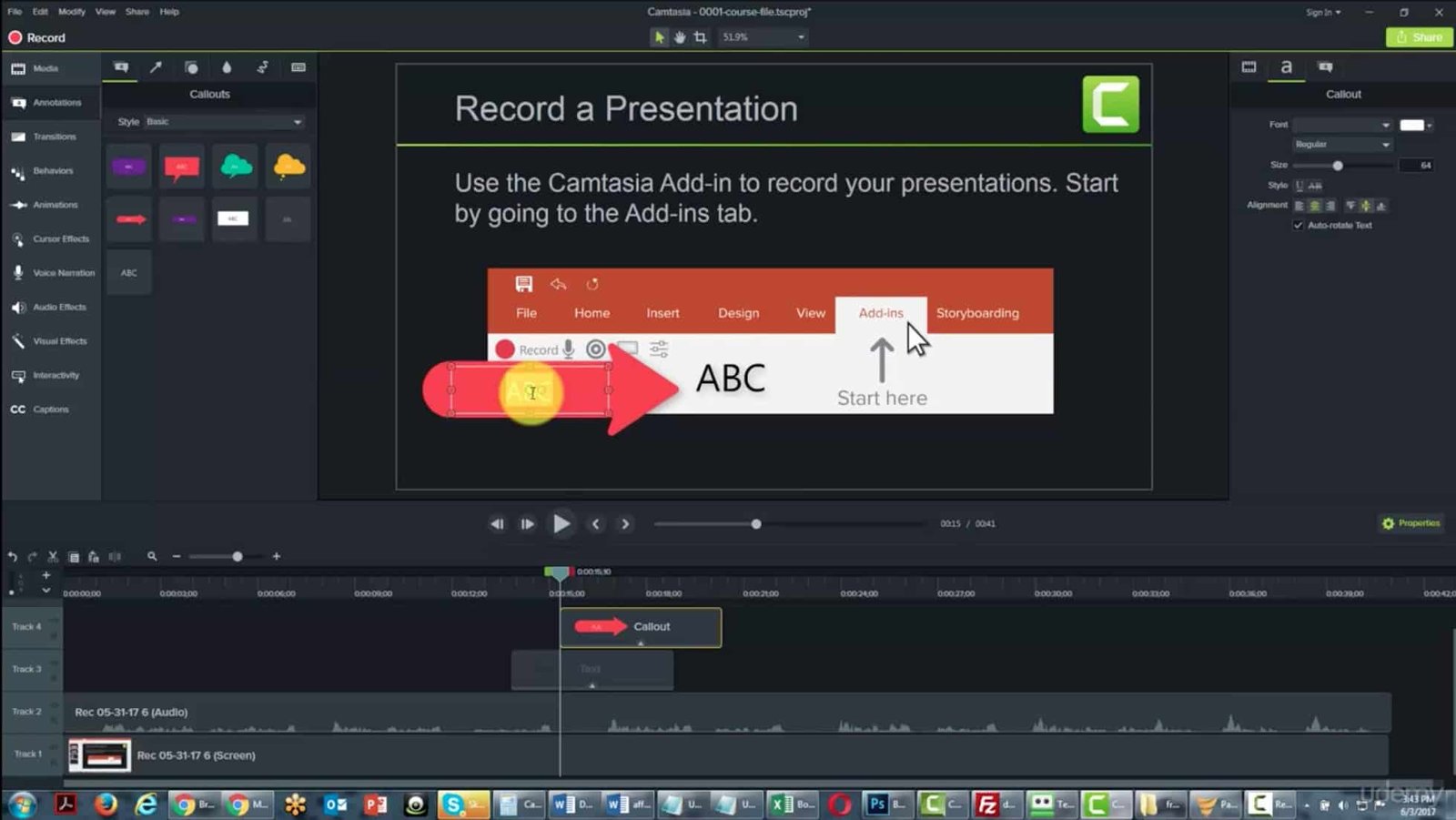Open the Share menu

137,12
